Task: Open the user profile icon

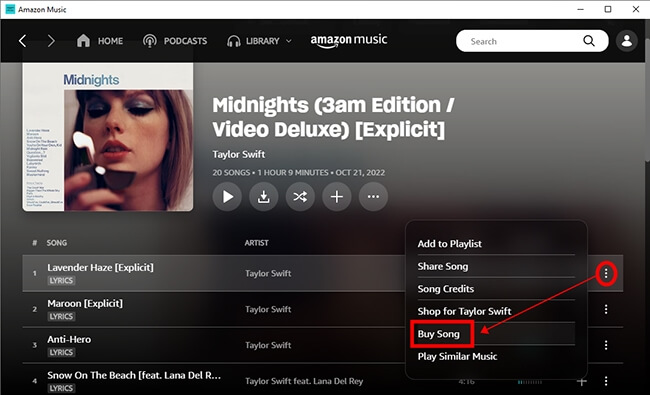Action: click(x=626, y=41)
